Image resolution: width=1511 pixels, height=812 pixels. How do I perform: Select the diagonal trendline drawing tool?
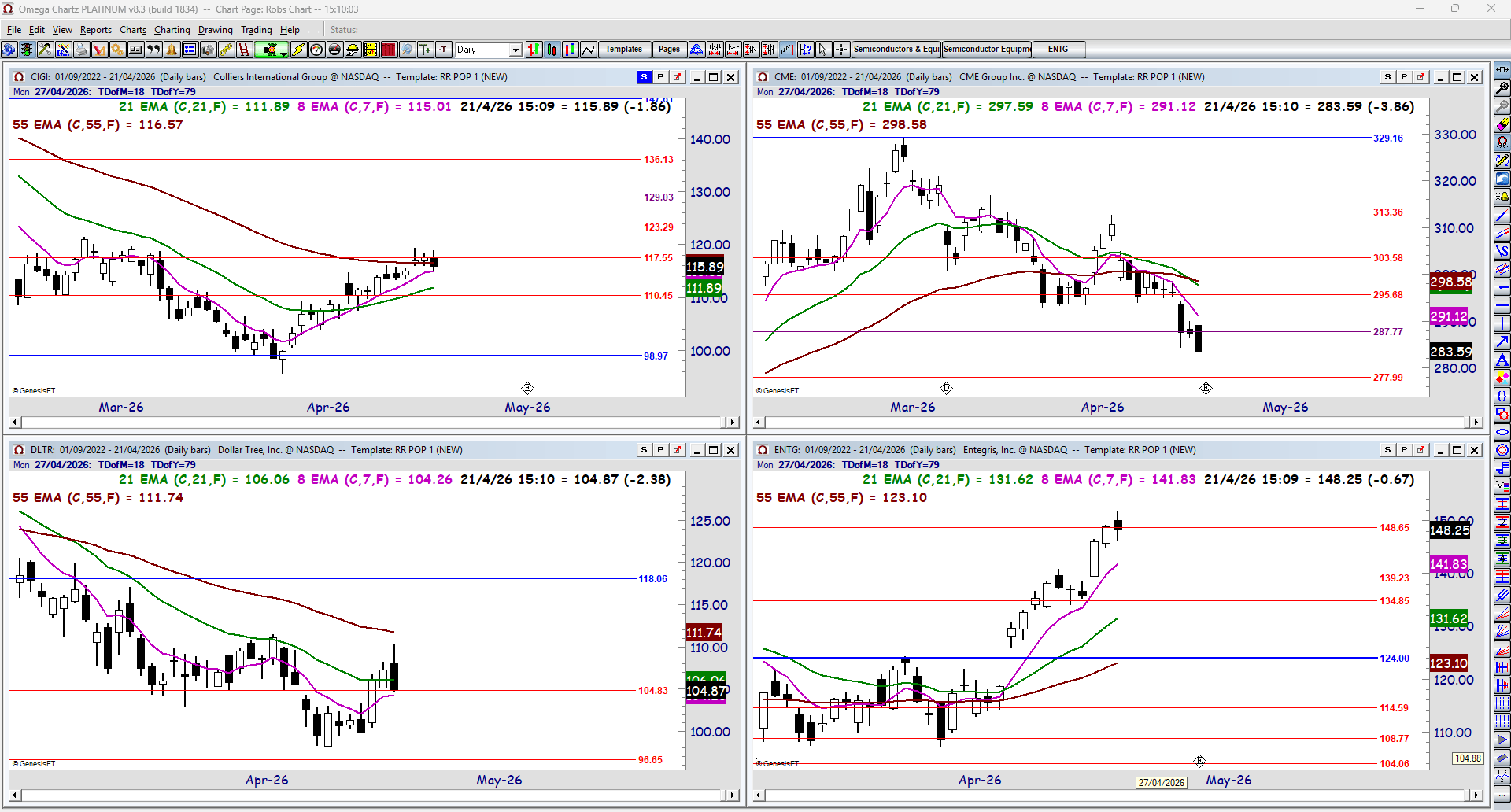[x=1502, y=215]
